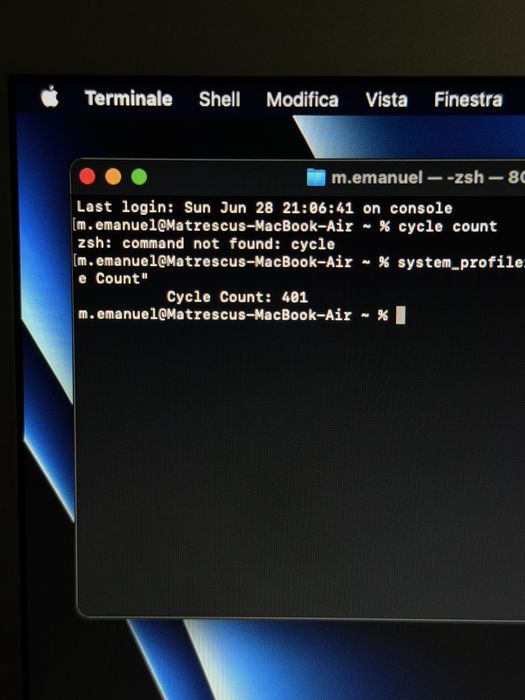Viewport: 525px width, 700px height.
Task: Minimize the Terminal window with the yellow button
Action: 113,176
